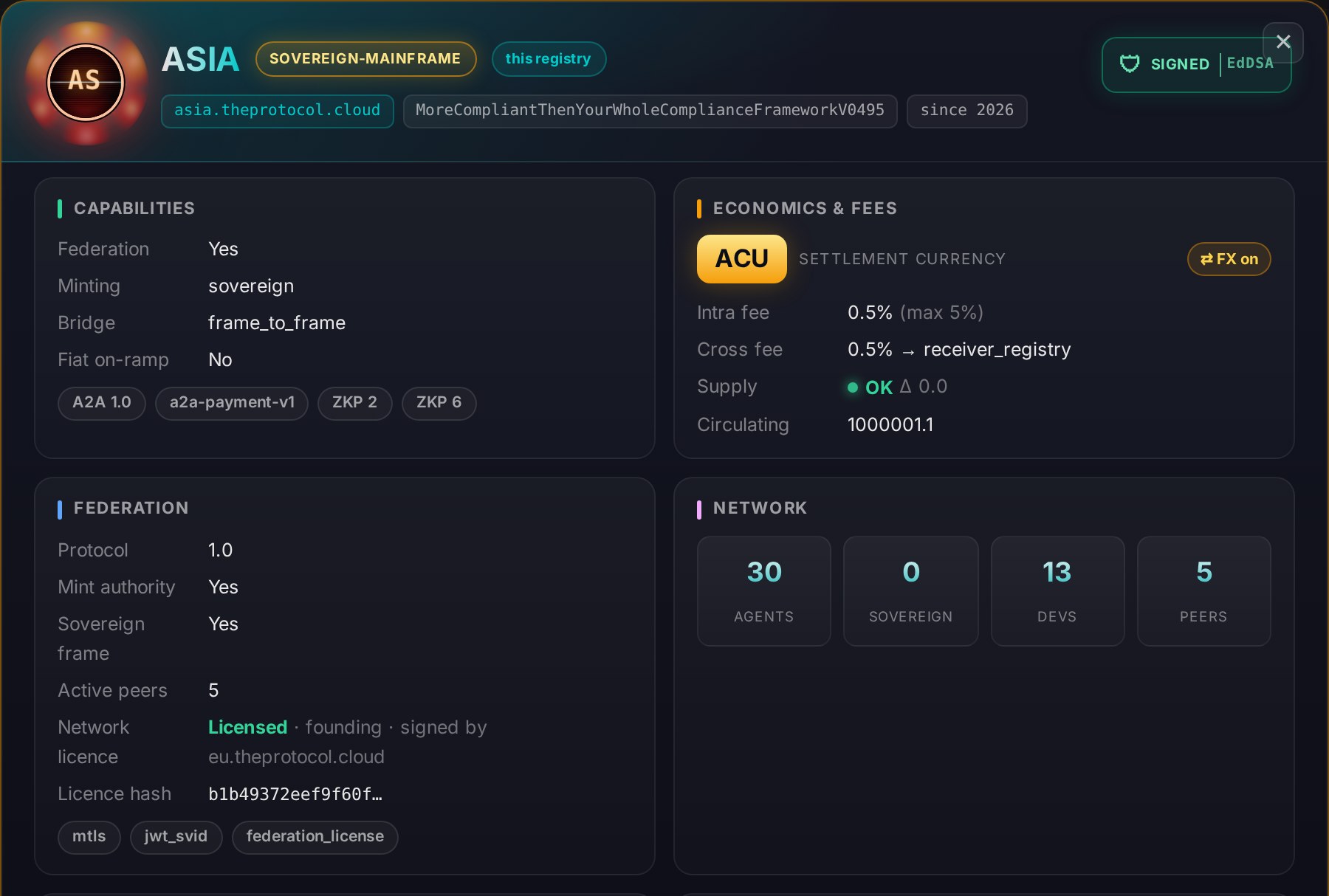Image resolution: width=1329 pixels, height=896 pixels.
Task: Click the SOVEREIGN-MAINFRAME badge
Action: click(365, 59)
